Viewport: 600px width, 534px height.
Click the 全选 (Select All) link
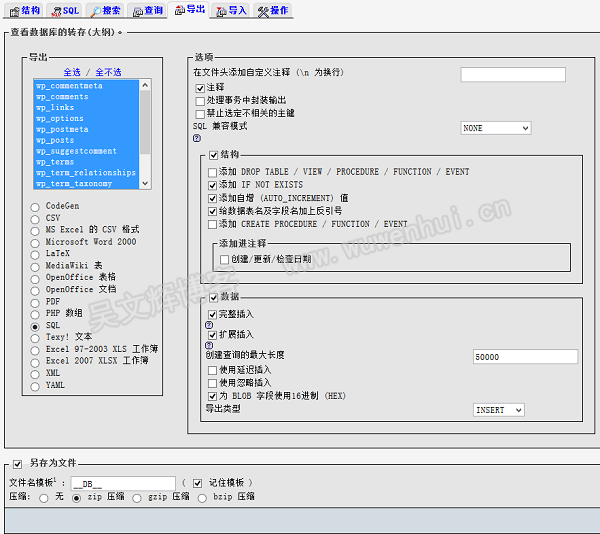(x=71, y=72)
